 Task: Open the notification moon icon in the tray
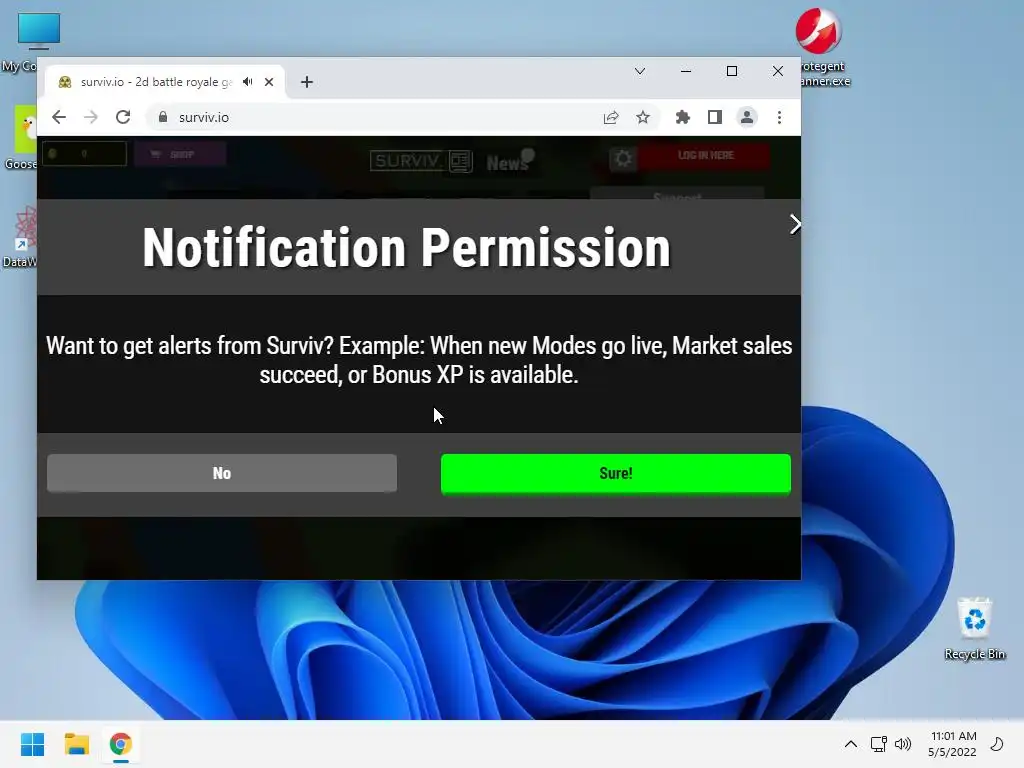click(997, 744)
